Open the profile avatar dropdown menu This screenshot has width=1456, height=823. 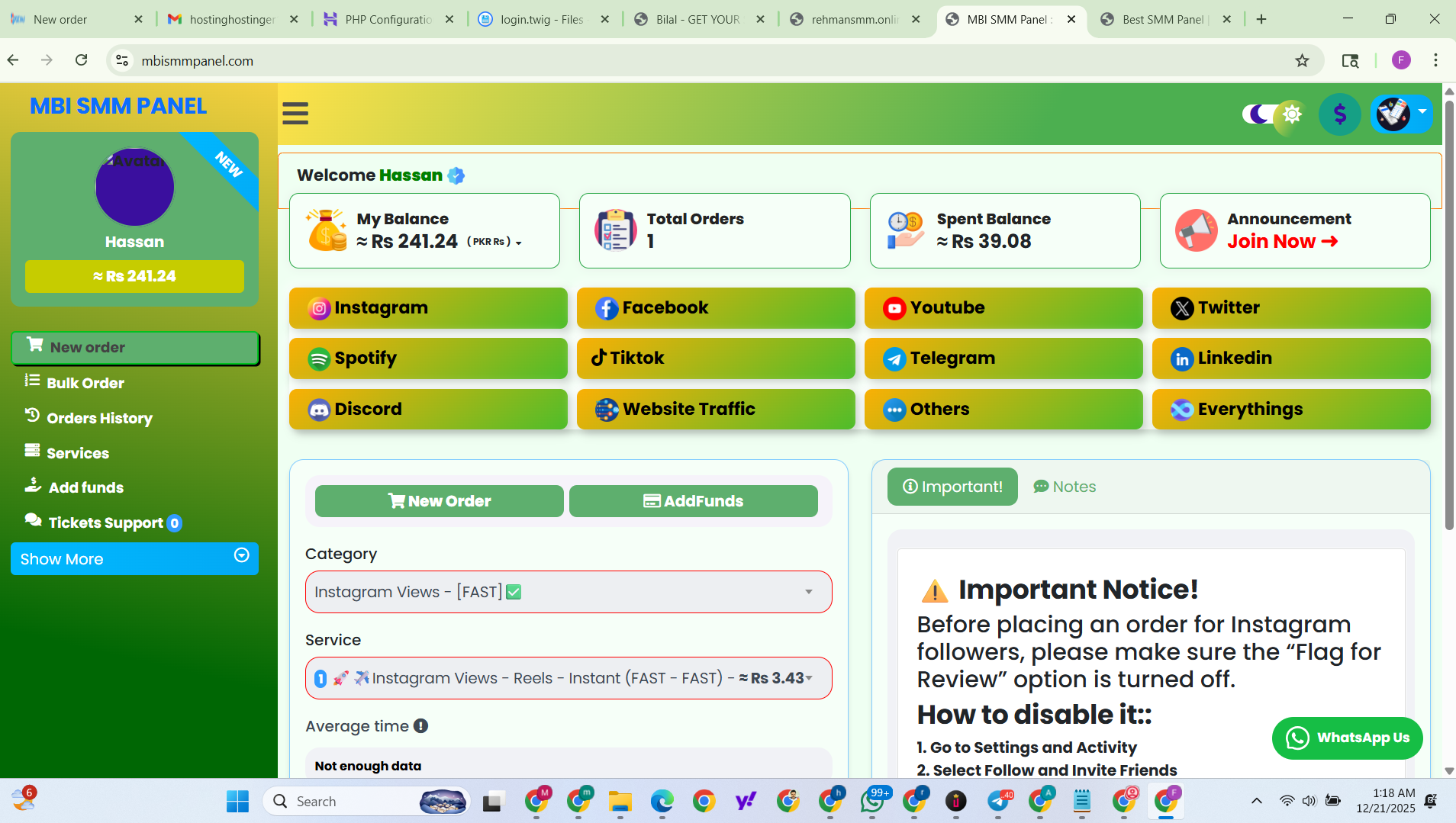pyautogui.click(x=1401, y=114)
